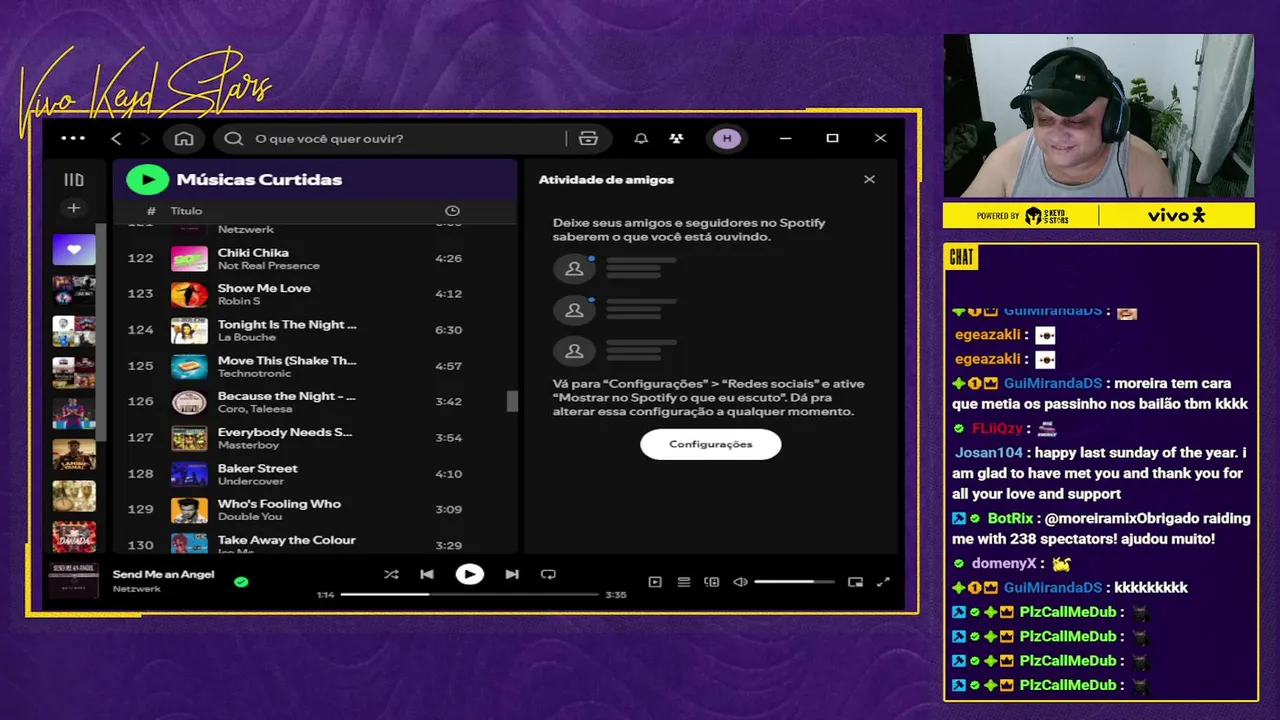Select the track Baker Street

[x=258, y=468]
